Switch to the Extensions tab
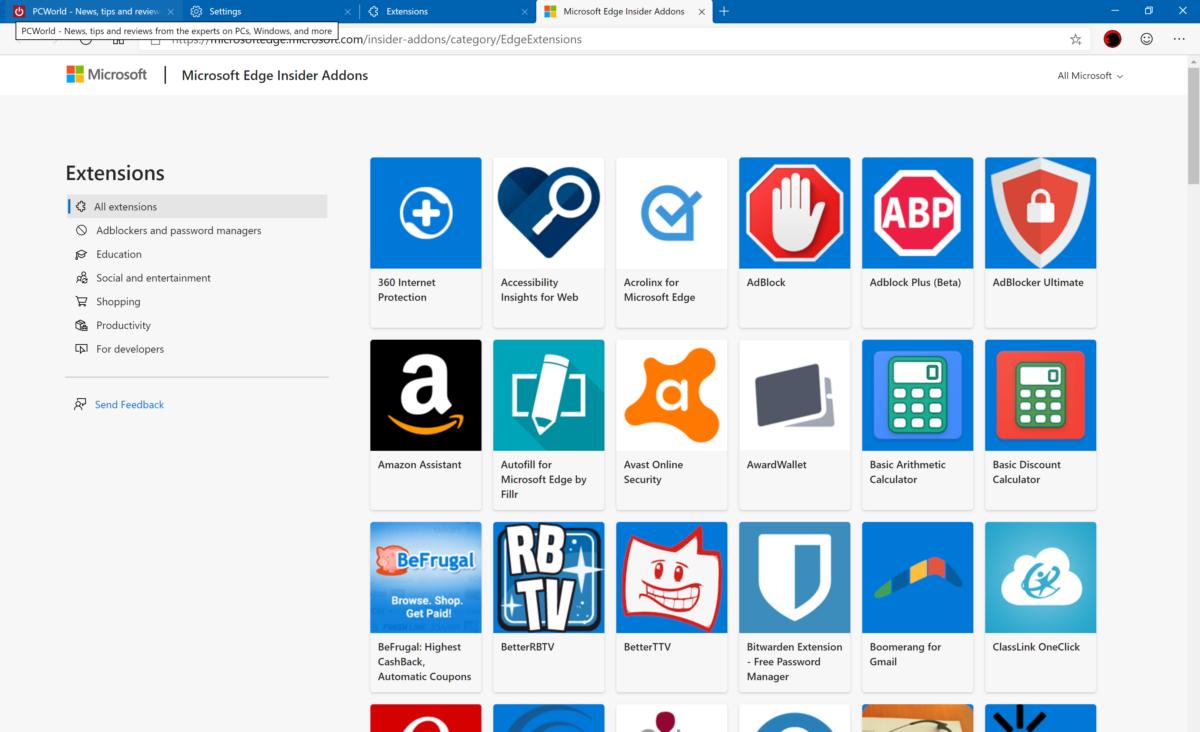The image size is (1200, 732). (x=448, y=11)
